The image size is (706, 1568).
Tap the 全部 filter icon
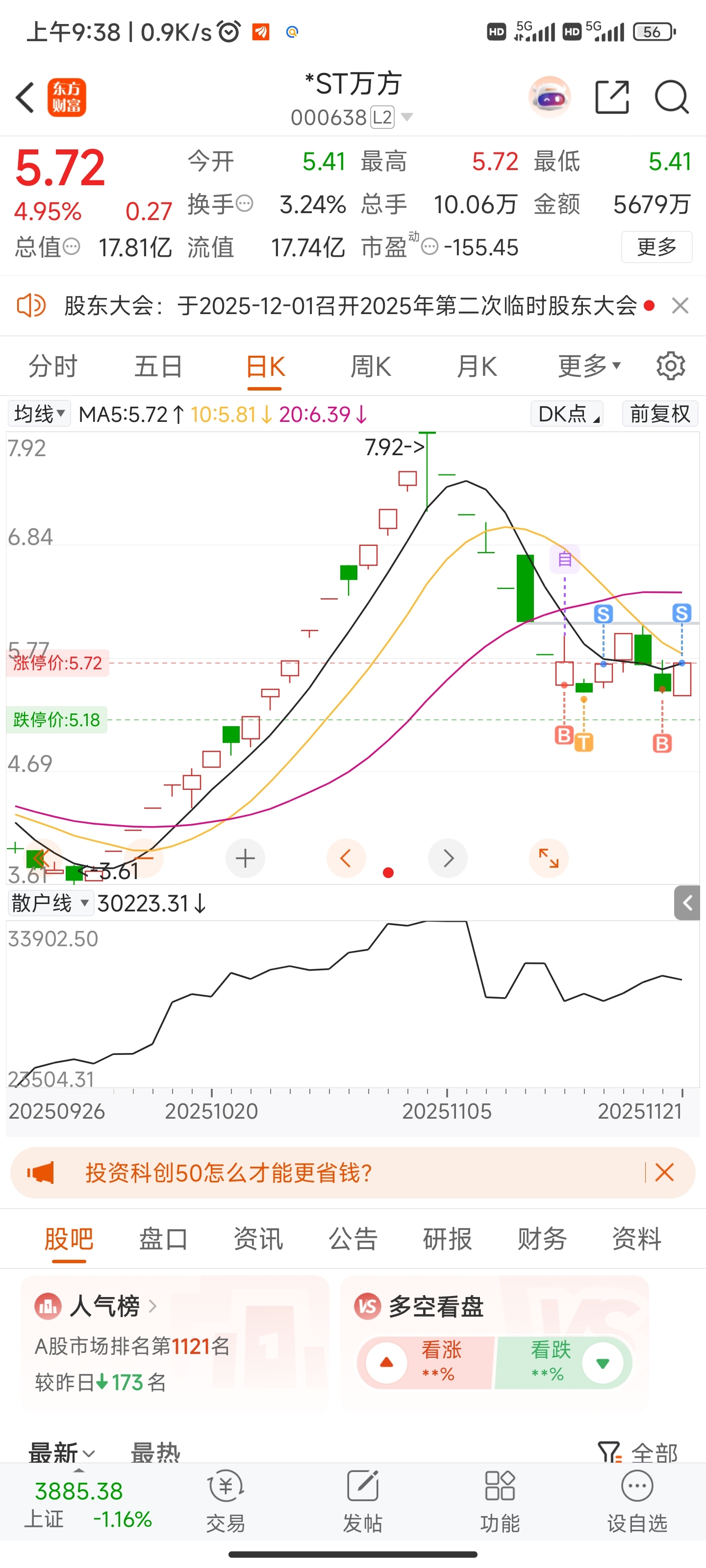point(609,1452)
